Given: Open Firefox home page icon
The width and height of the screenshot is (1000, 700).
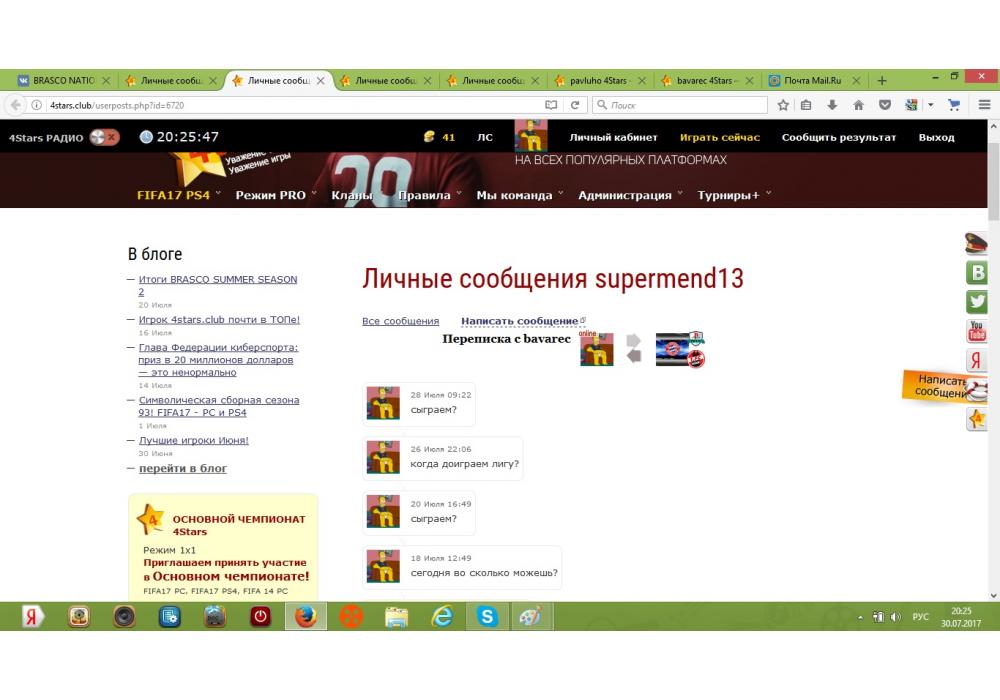Looking at the screenshot, I should [858, 105].
